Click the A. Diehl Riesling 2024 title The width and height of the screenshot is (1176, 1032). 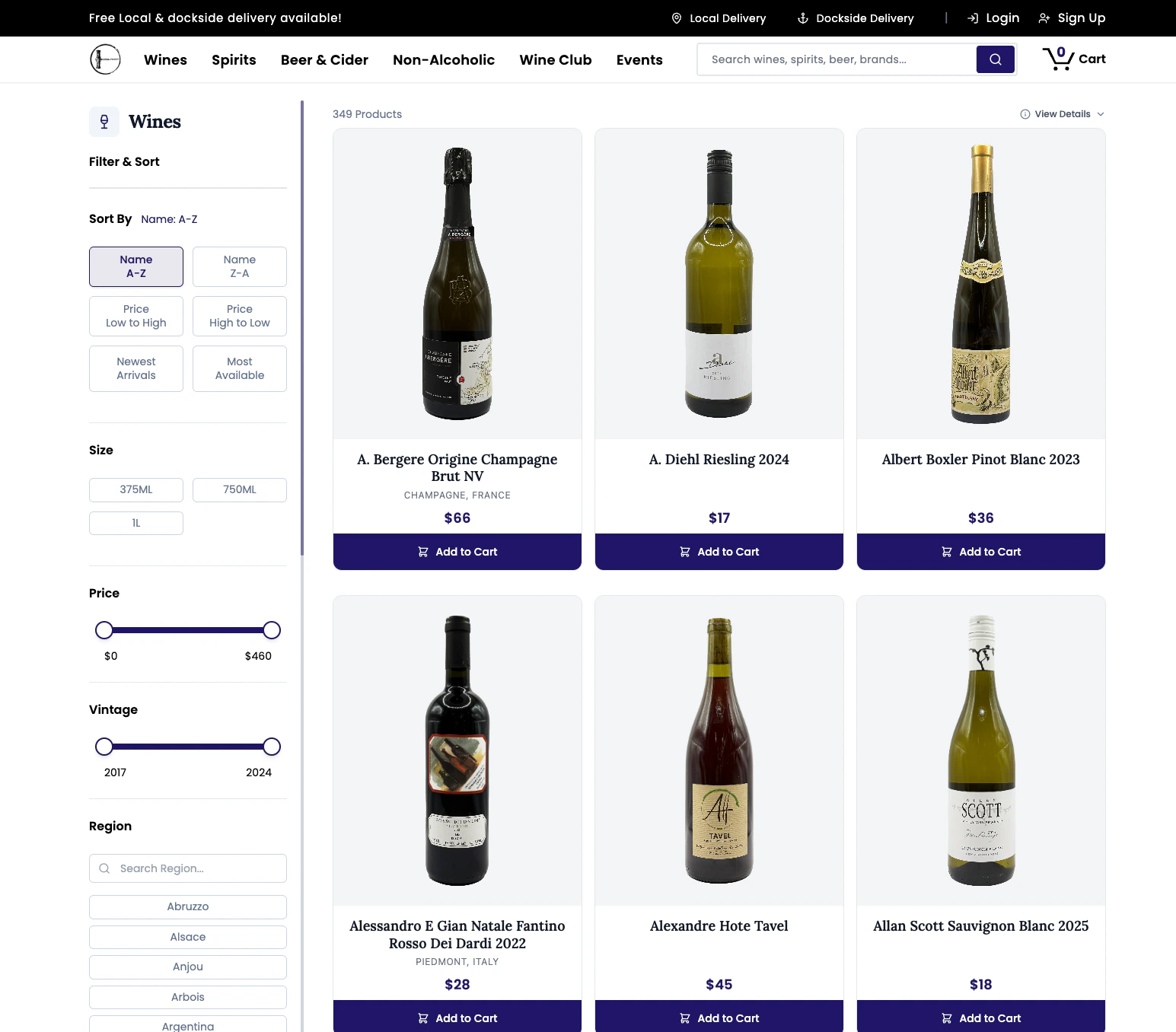pos(719,460)
